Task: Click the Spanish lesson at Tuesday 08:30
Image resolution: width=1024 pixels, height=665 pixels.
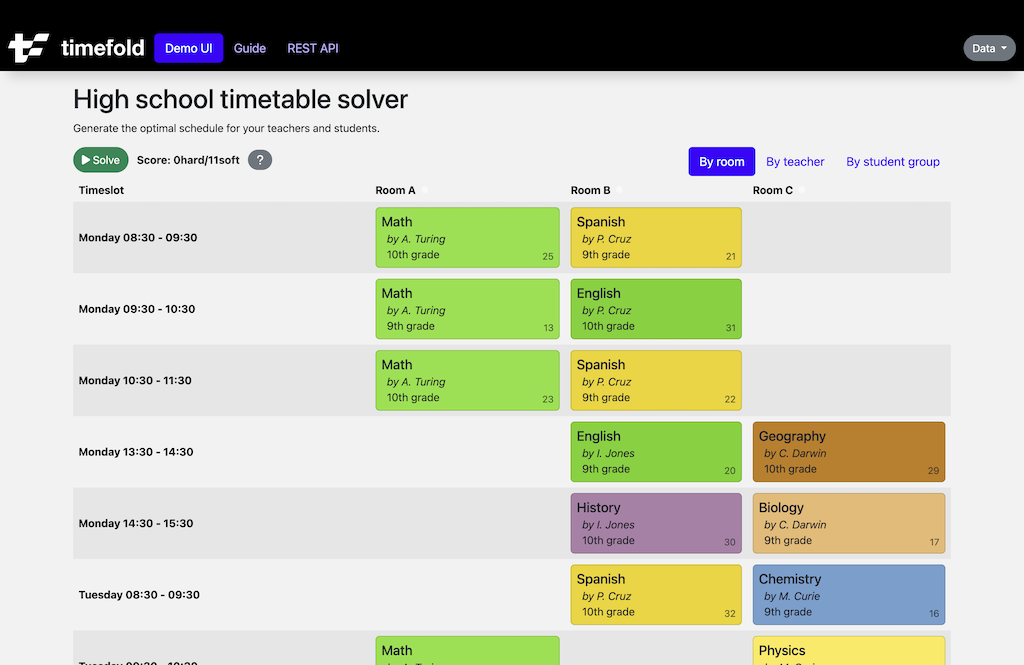Action: [x=655, y=594]
